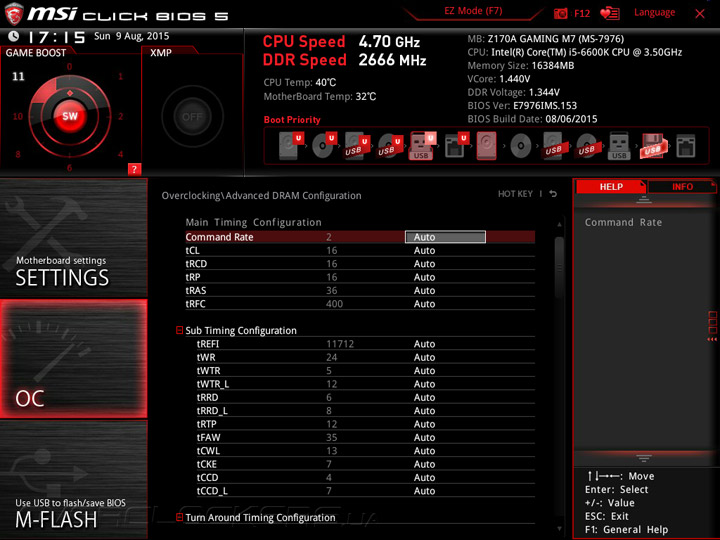Select the tCKE row
Screen dimensions: 720x540
click(366, 464)
